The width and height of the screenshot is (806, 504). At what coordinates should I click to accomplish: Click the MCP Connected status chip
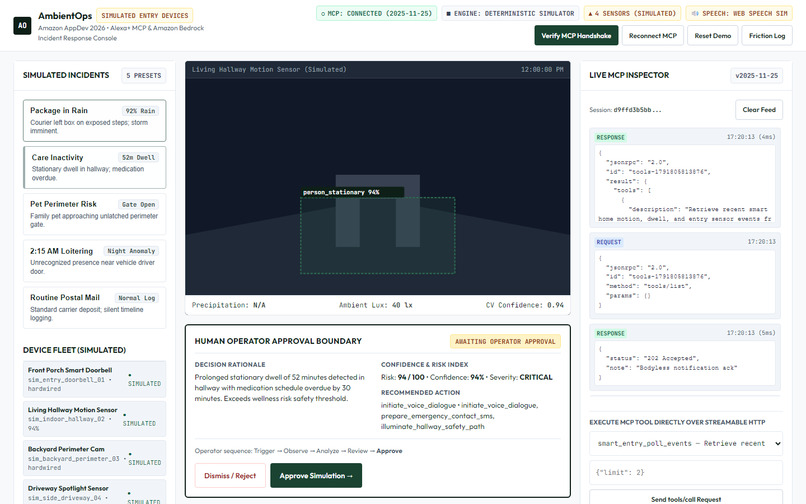tap(376, 13)
